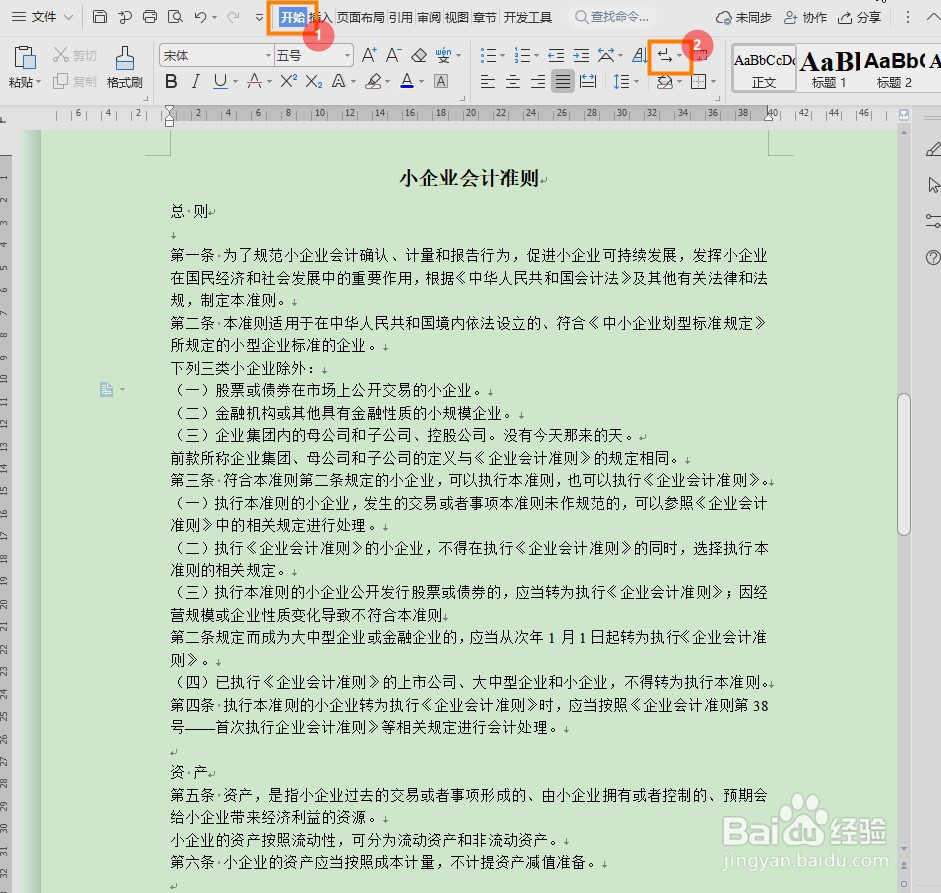Click the 查找命令 search box
This screenshot has height=893, width=941.
[x=612, y=17]
